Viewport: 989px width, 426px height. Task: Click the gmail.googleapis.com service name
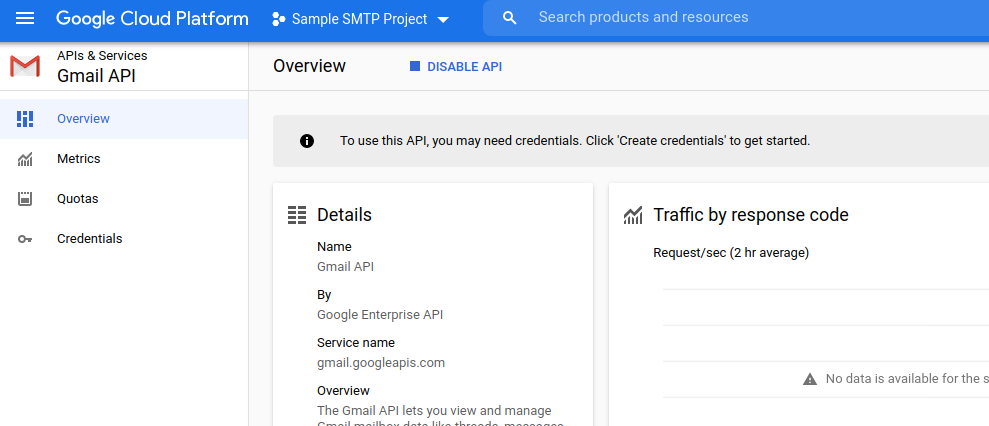click(x=381, y=363)
